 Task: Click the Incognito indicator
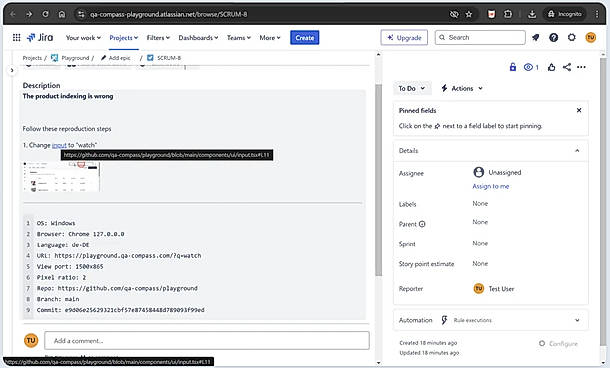(564, 14)
